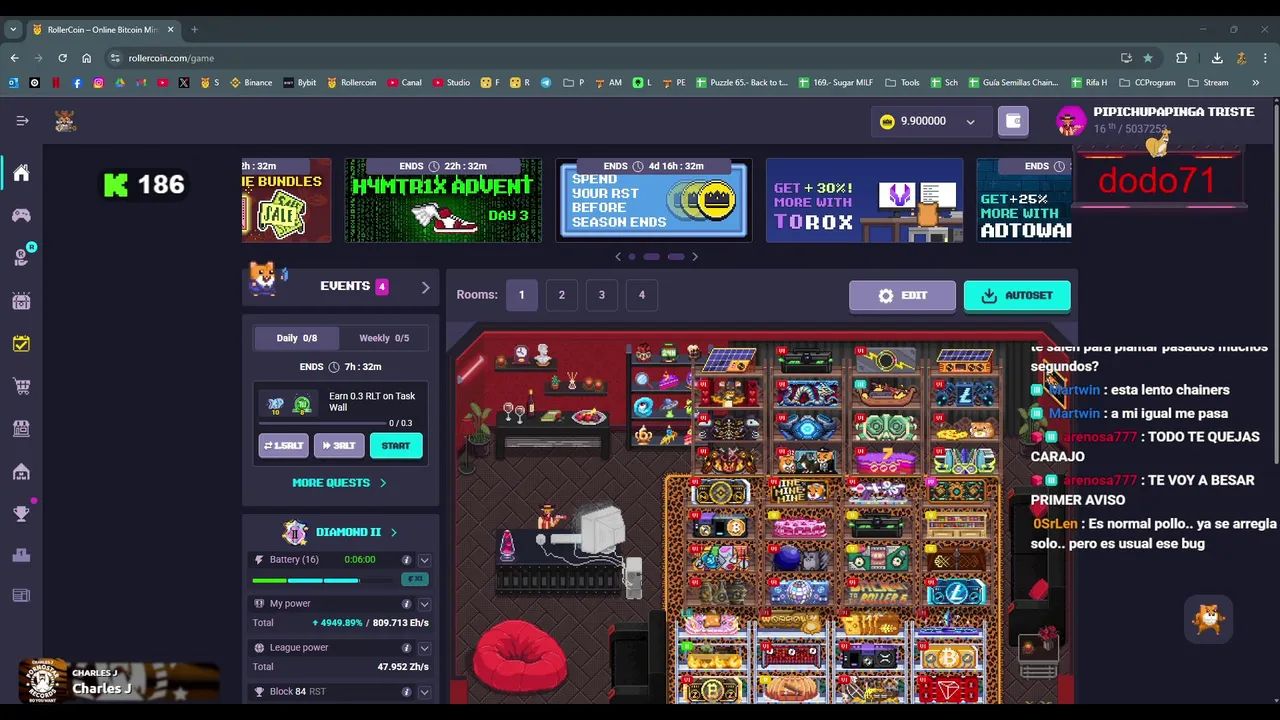Open the Instagram bookmark icon
The width and height of the screenshot is (1280, 720).
(x=98, y=83)
